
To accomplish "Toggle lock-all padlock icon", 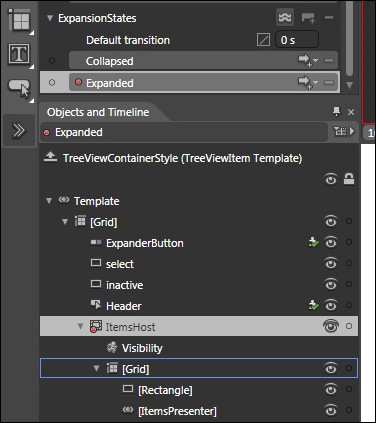I will pos(349,179).
